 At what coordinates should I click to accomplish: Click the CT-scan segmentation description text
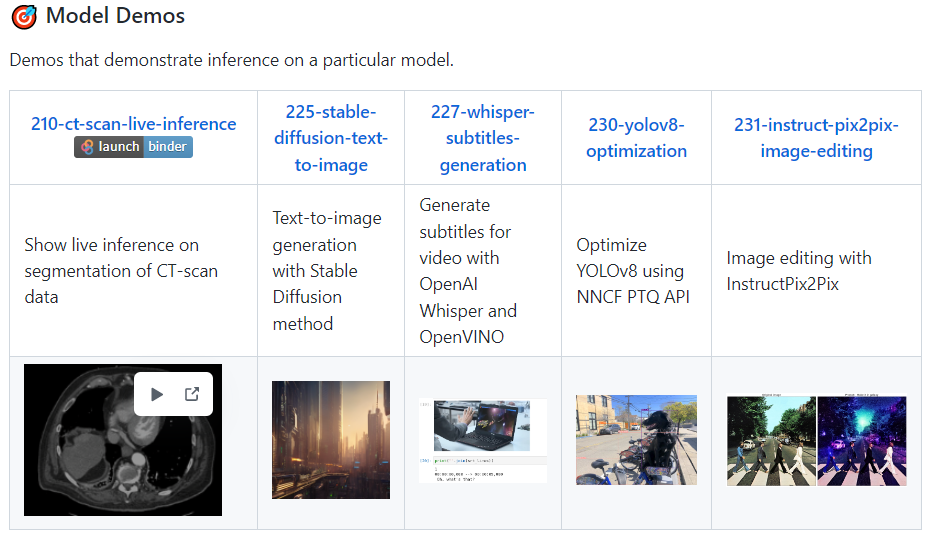pyautogui.click(x=121, y=271)
